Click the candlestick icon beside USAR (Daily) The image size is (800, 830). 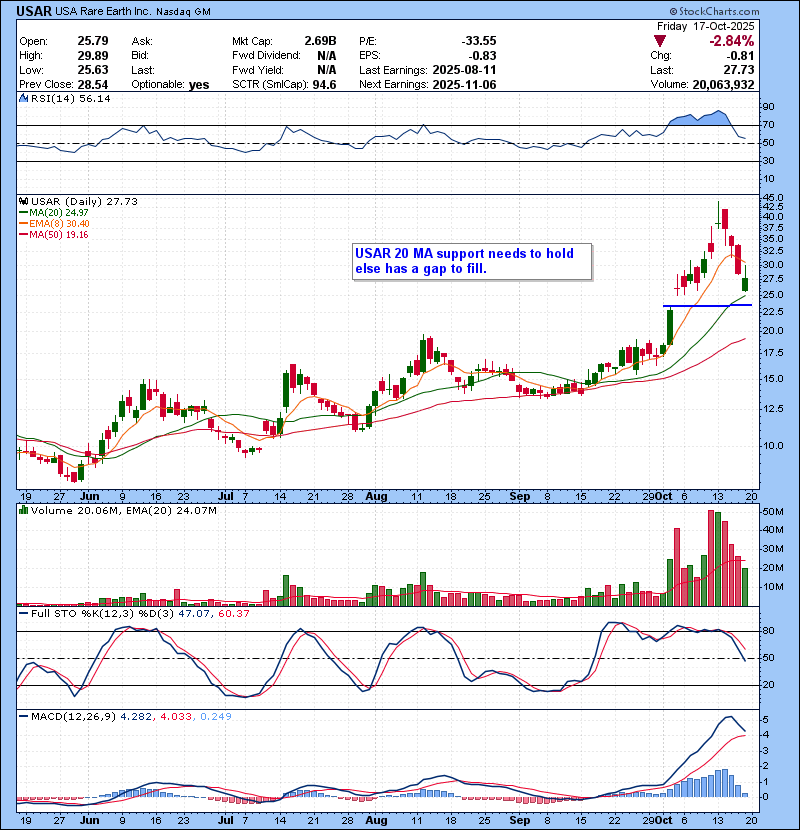(x=23, y=202)
